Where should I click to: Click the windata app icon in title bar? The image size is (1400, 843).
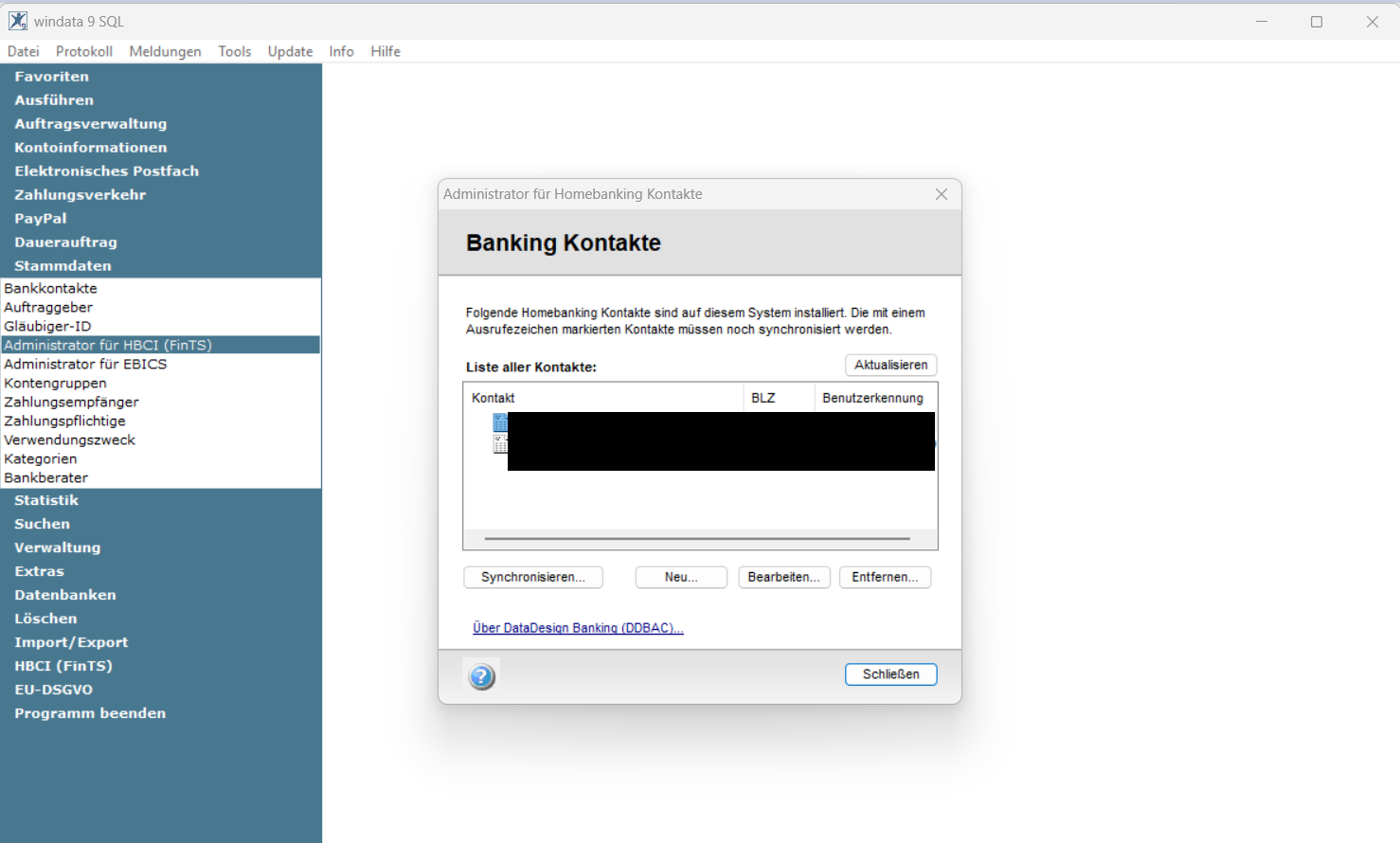pos(18,21)
